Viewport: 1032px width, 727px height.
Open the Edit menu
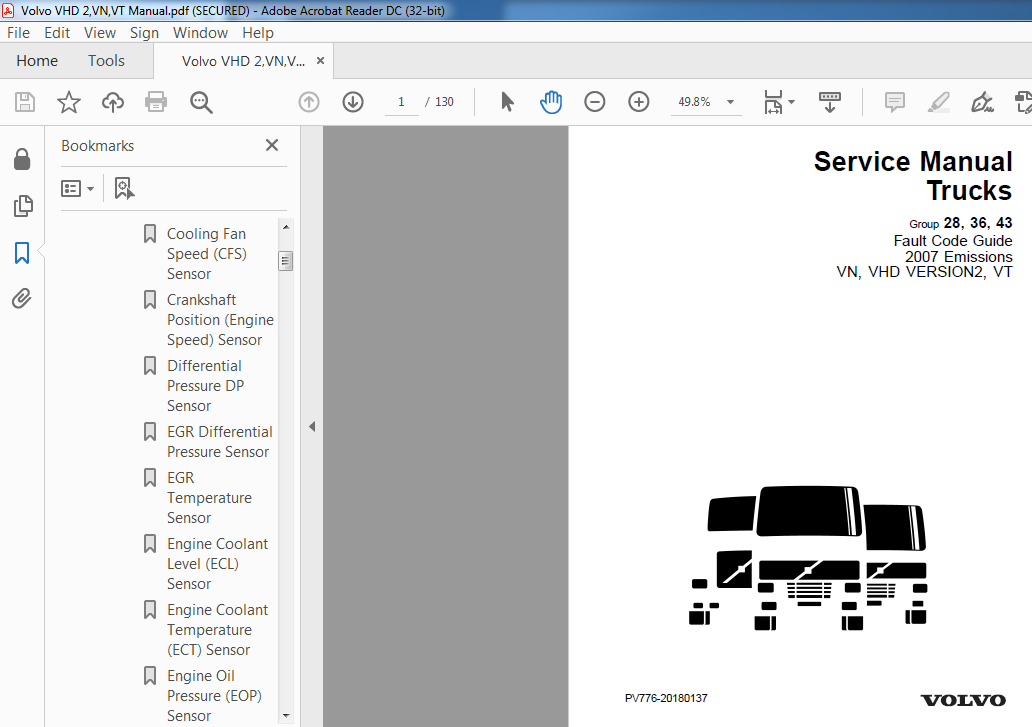pos(57,32)
